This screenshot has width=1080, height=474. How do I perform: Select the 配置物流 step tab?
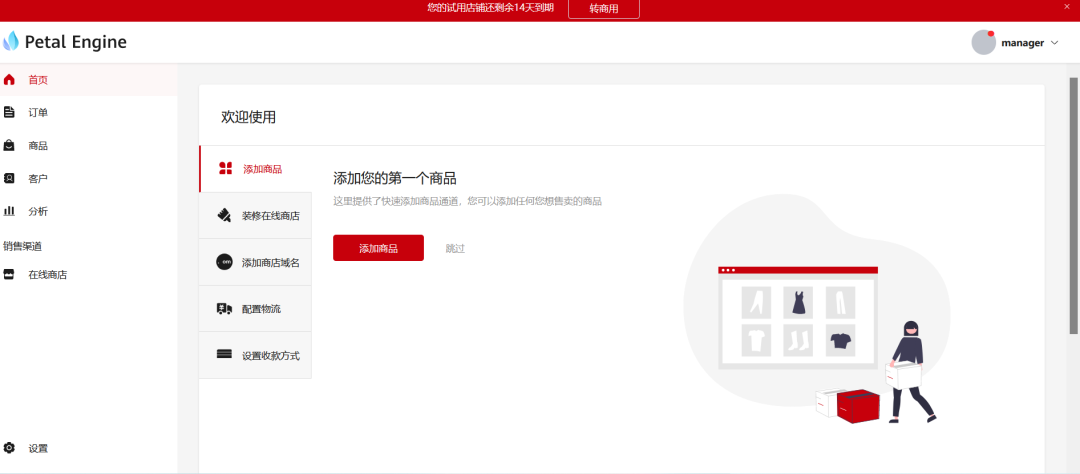point(256,309)
